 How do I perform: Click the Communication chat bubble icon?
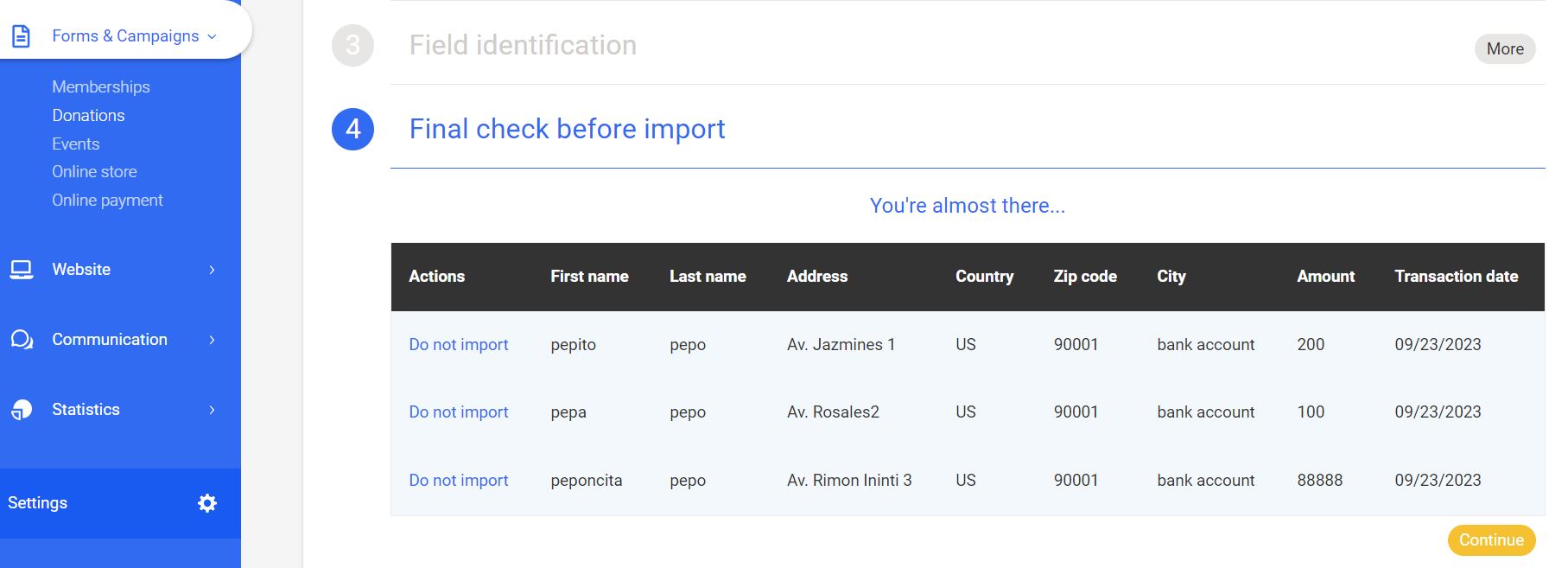22,340
